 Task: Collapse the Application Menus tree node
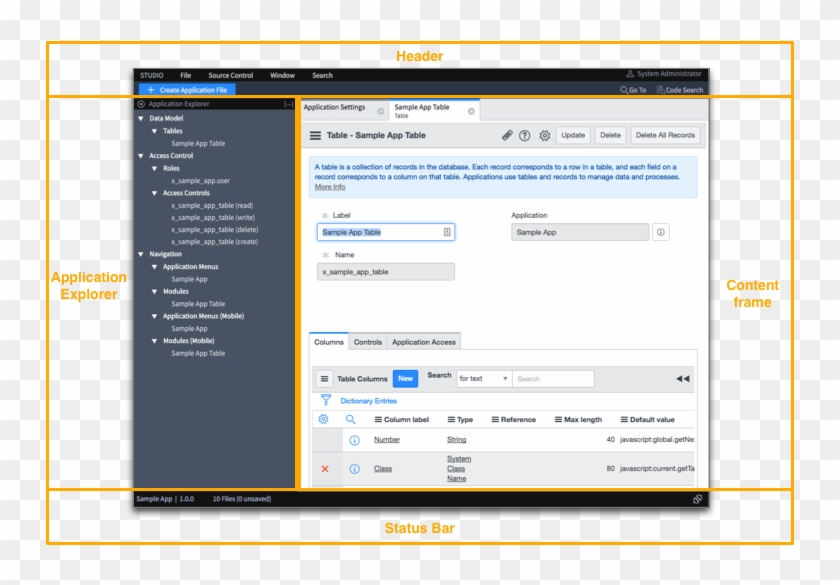pyautogui.click(x=154, y=267)
